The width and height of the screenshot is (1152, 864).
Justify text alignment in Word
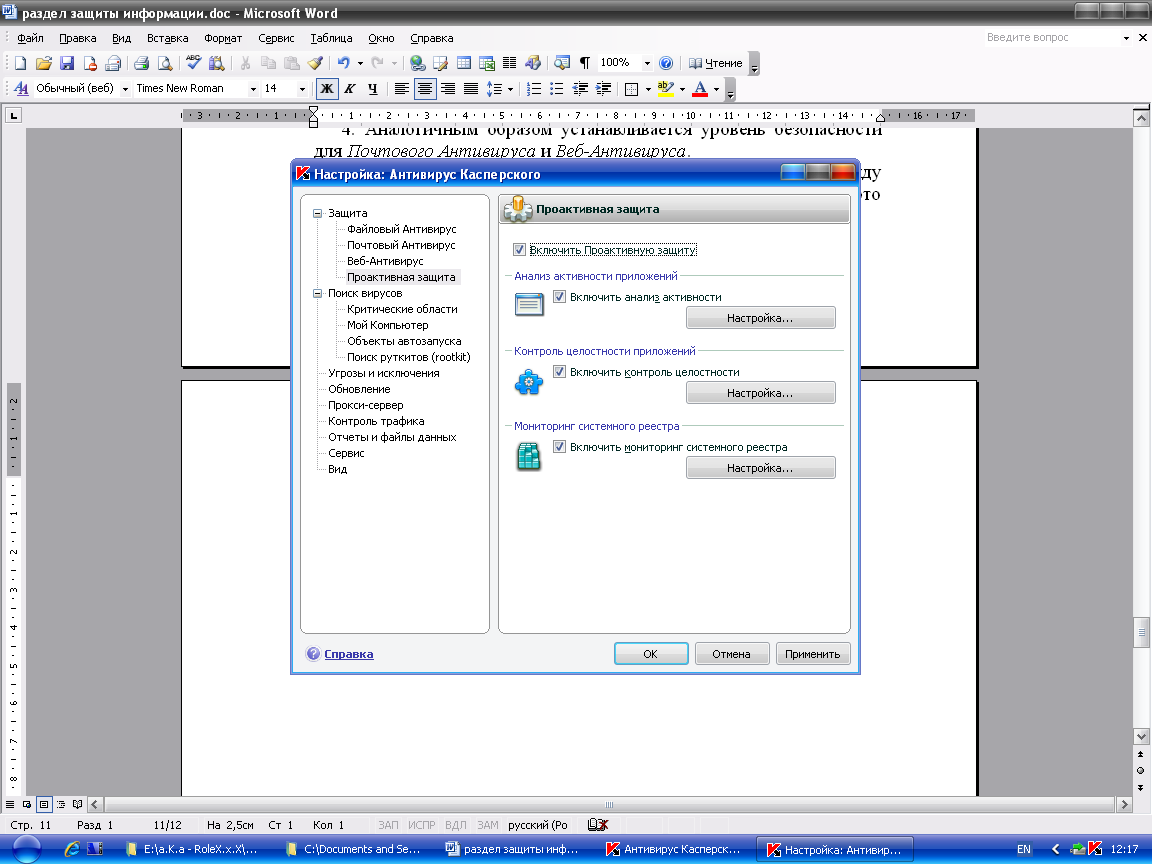(471, 89)
